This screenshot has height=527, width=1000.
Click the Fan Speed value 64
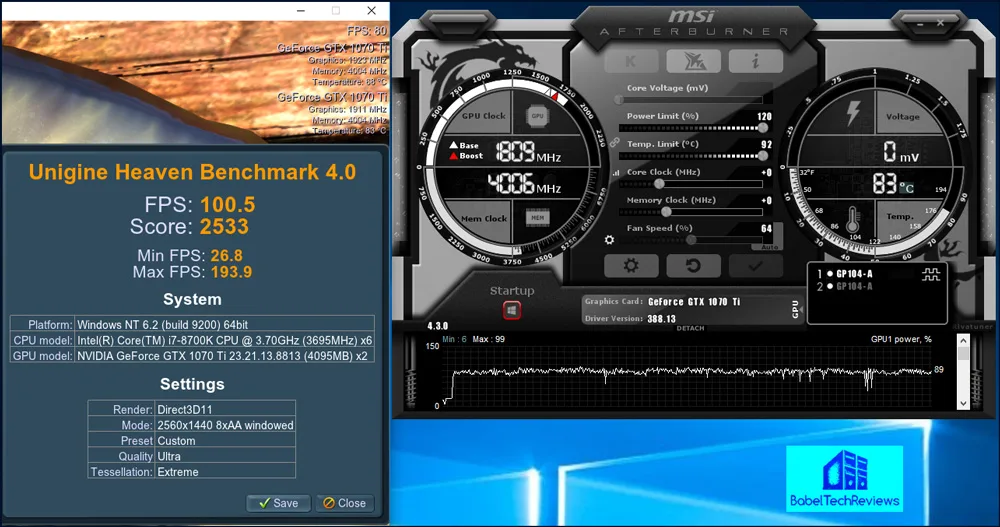pyautogui.click(x=767, y=228)
